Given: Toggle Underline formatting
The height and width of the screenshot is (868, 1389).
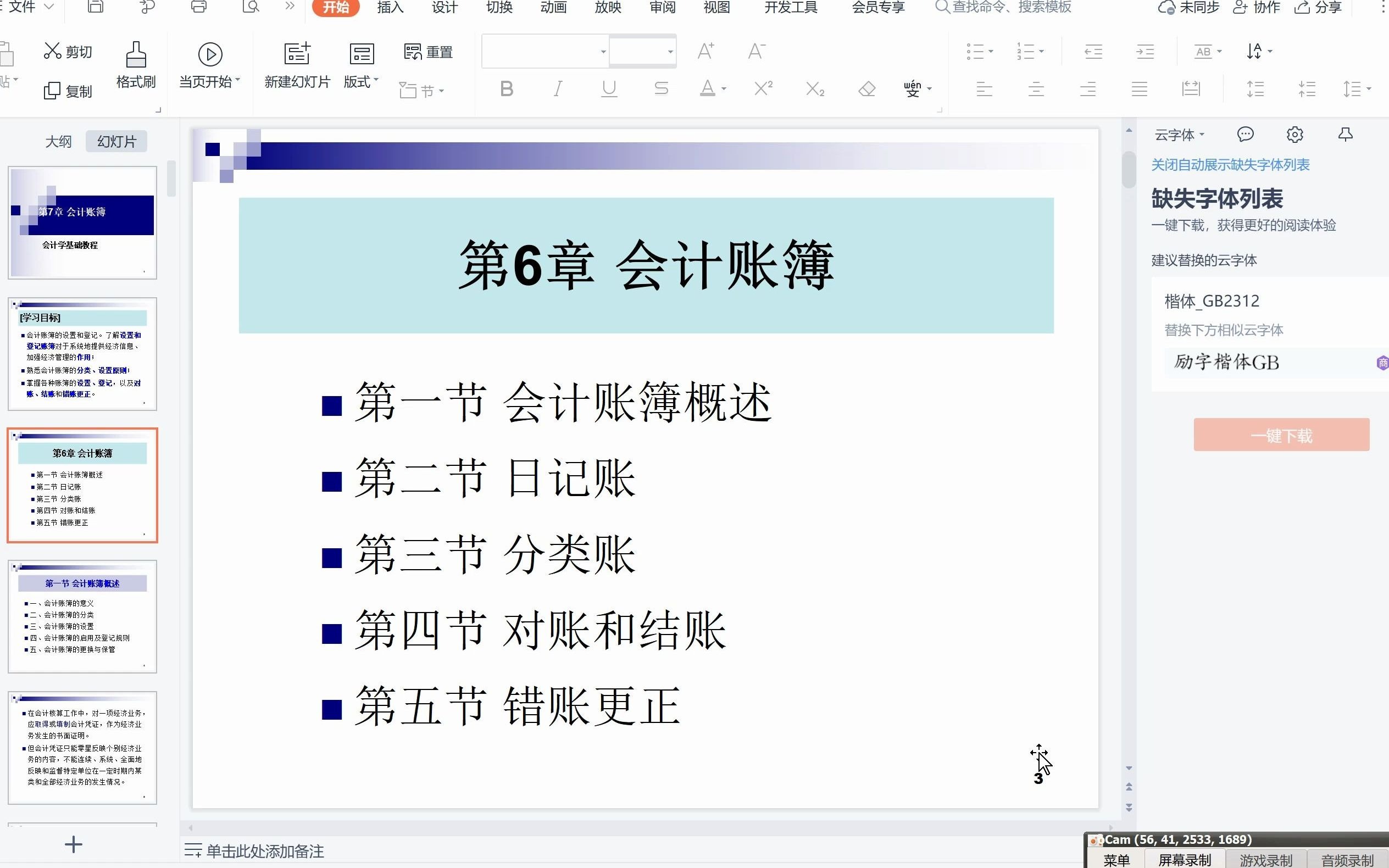Looking at the screenshot, I should coord(609,89).
